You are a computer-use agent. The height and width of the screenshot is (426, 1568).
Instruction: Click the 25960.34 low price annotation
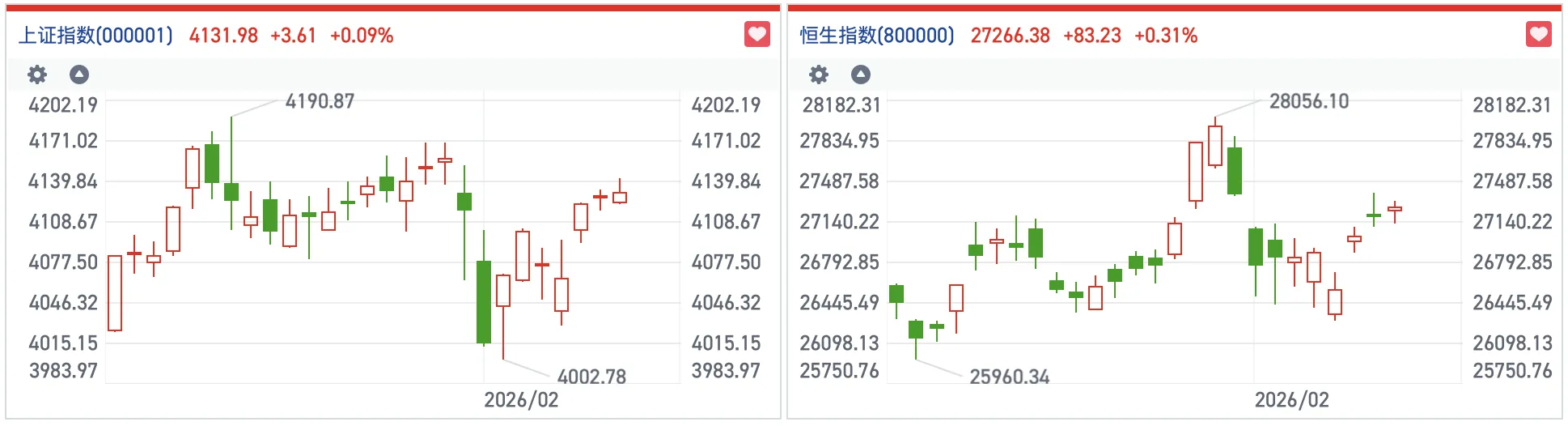1009,377
